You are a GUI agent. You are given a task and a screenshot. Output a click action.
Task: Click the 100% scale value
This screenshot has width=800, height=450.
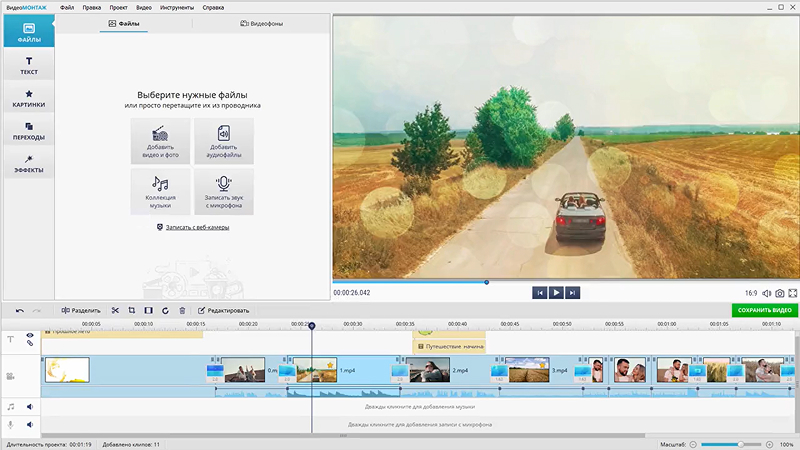coord(787,444)
